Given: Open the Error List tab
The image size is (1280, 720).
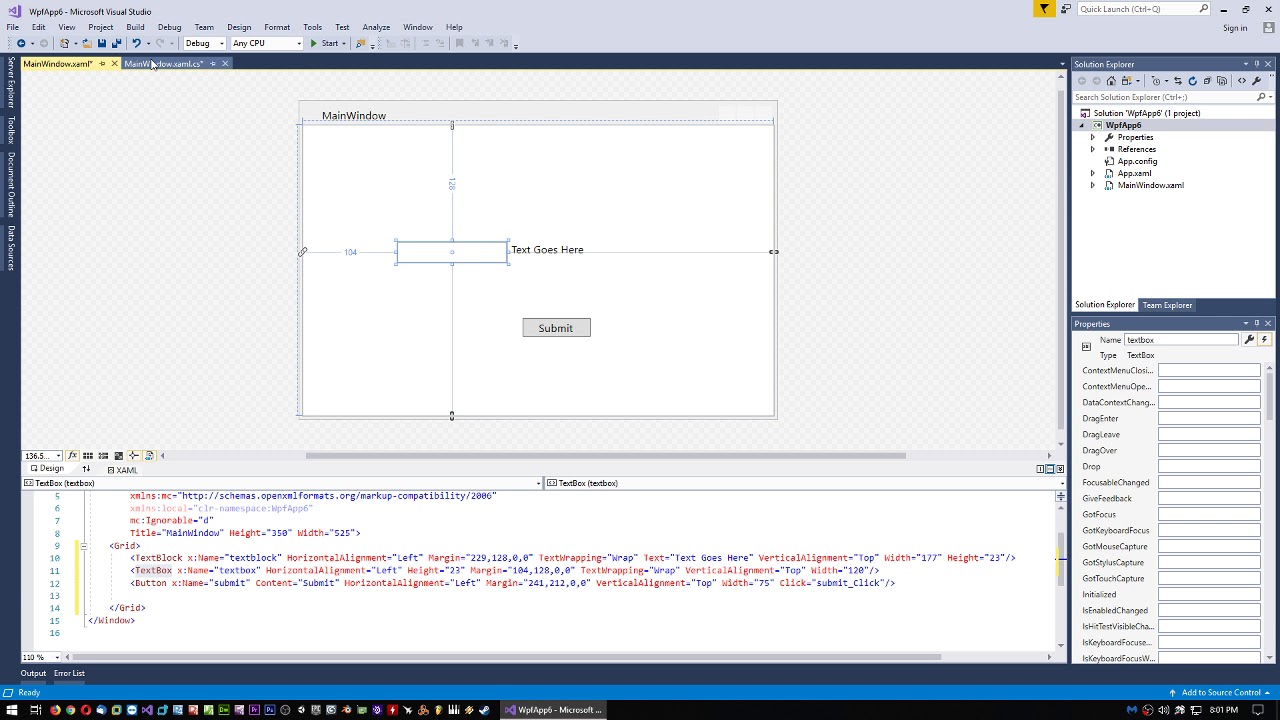Looking at the screenshot, I should (x=69, y=673).
